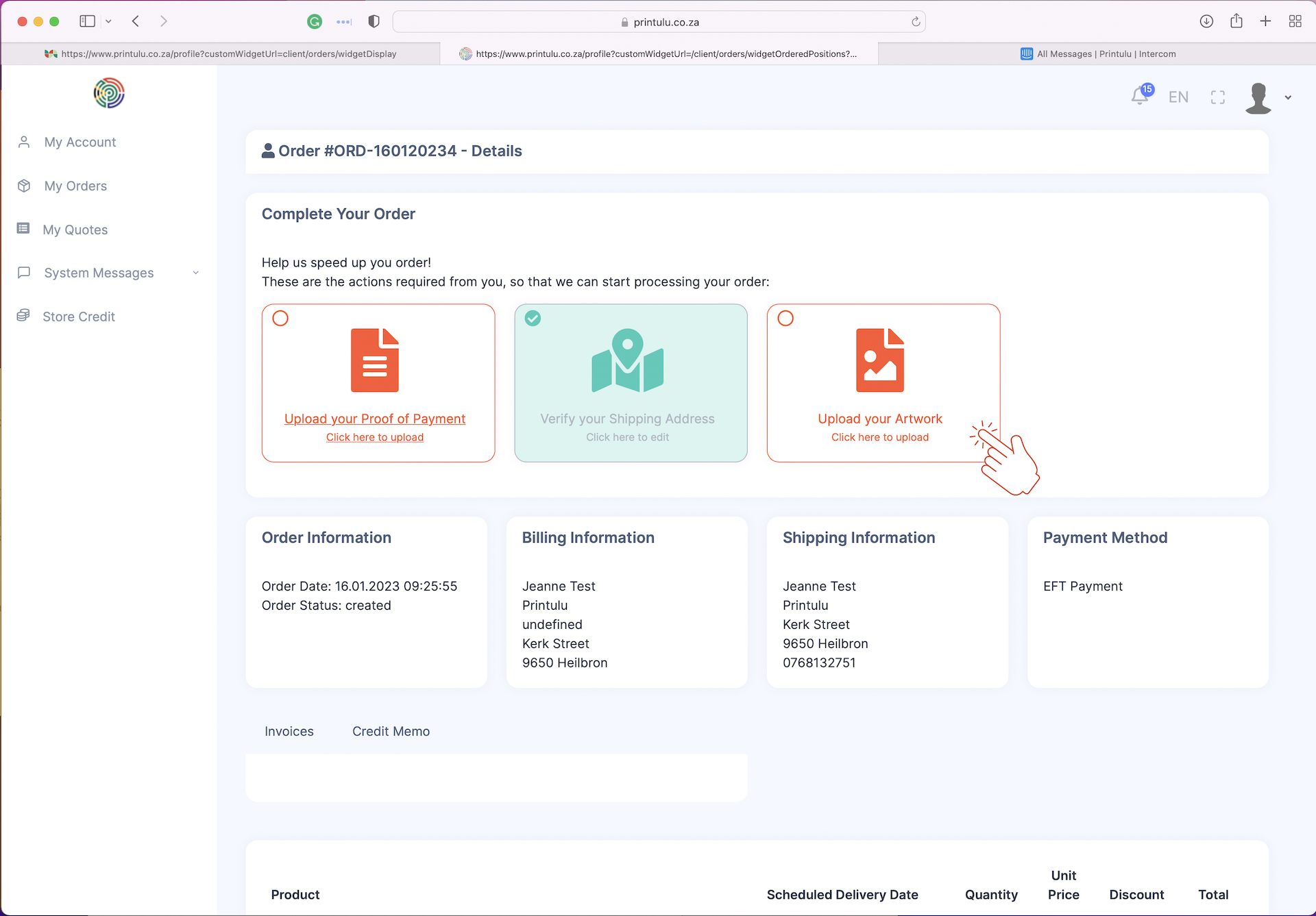Viewport: 1316px width, 916px height.
Task: Open a new tab with the plus icon
Action: 1265,21
